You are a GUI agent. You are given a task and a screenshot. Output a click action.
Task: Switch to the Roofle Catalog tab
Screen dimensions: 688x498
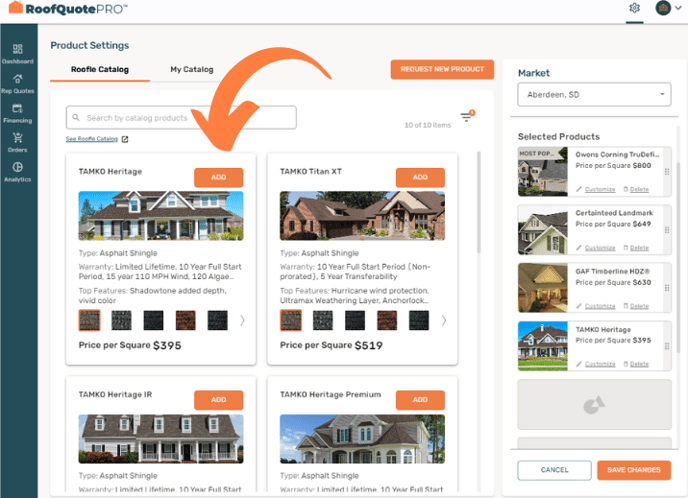(100, 69)
